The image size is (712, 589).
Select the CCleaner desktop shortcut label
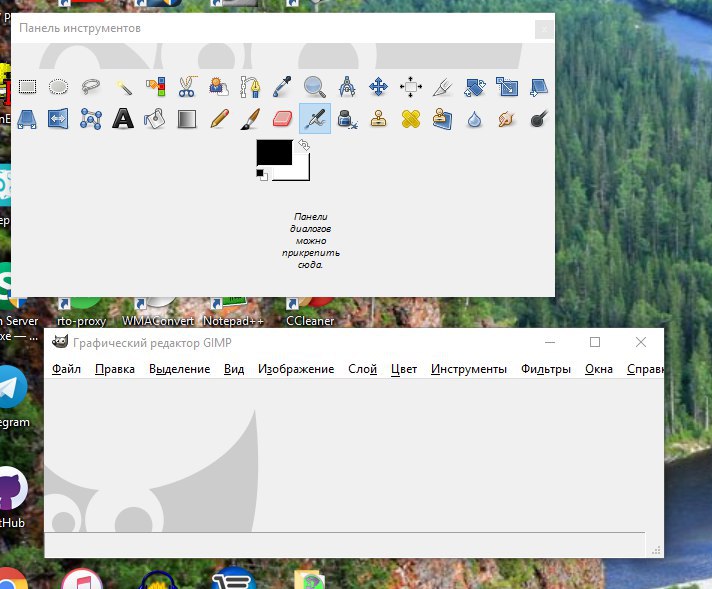coord(310,321)
